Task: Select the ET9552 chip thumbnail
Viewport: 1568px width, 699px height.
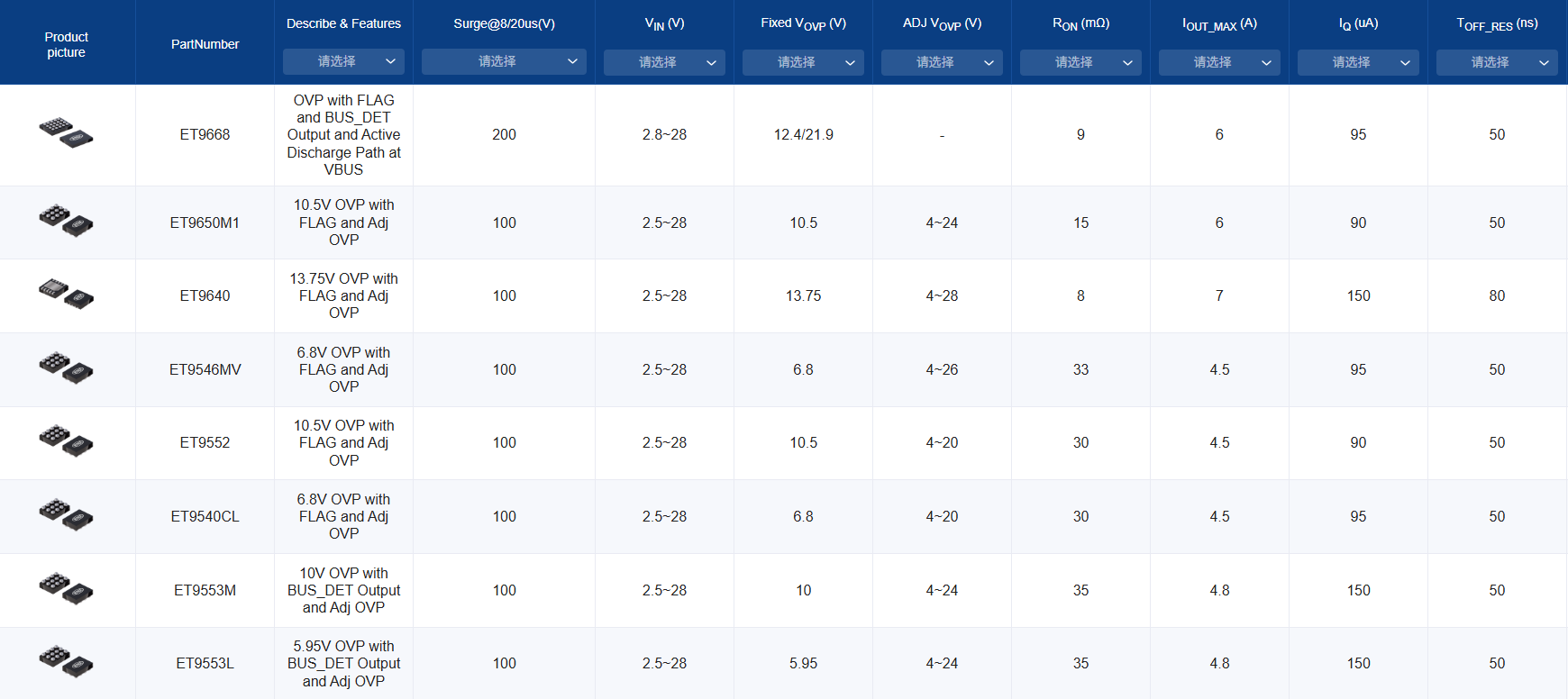Action: (67, 440)
